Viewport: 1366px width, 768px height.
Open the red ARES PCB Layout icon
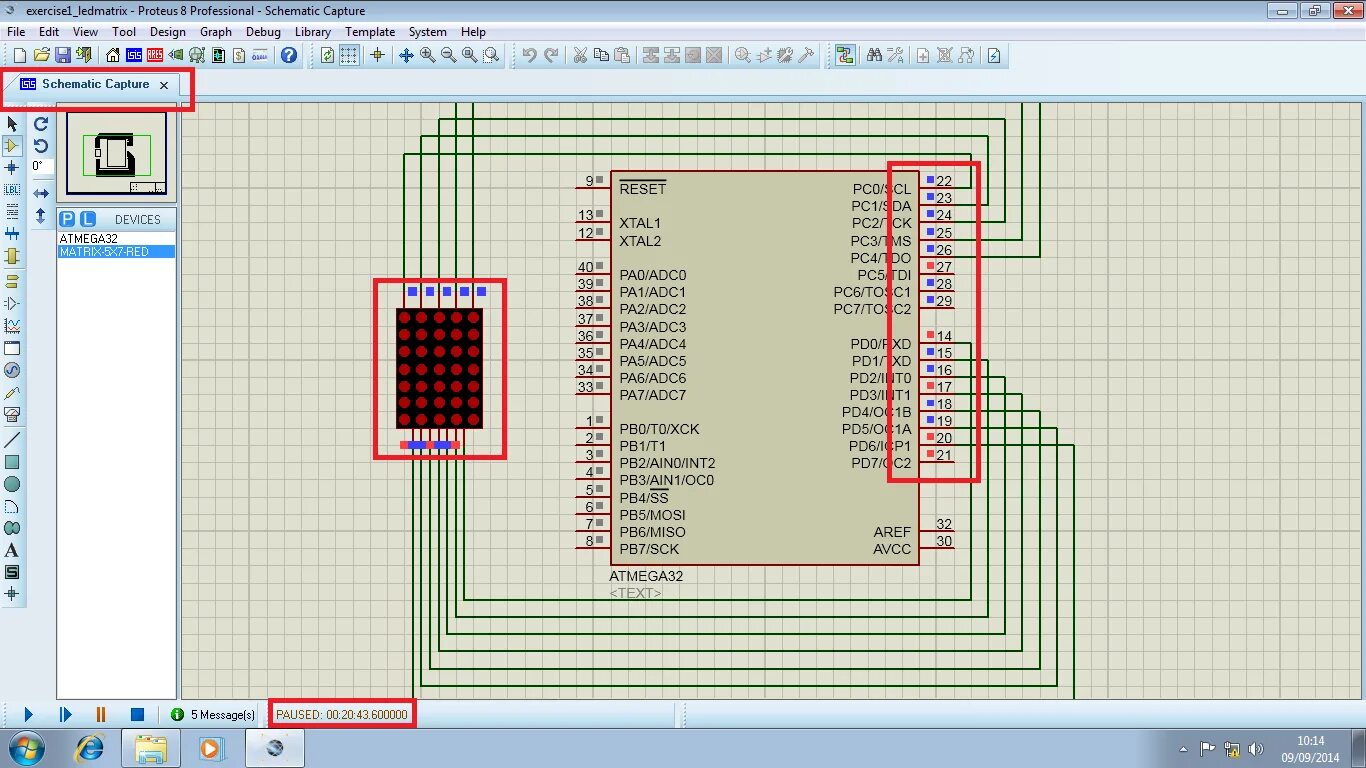pos(155,55)
